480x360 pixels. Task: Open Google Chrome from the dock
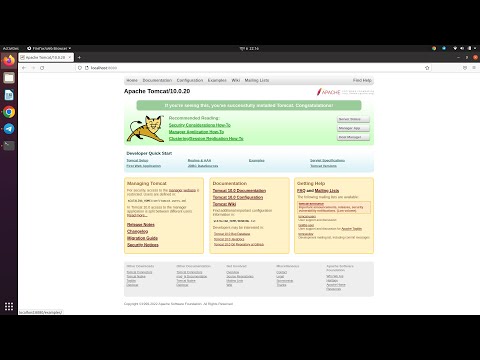coord(9,112)
